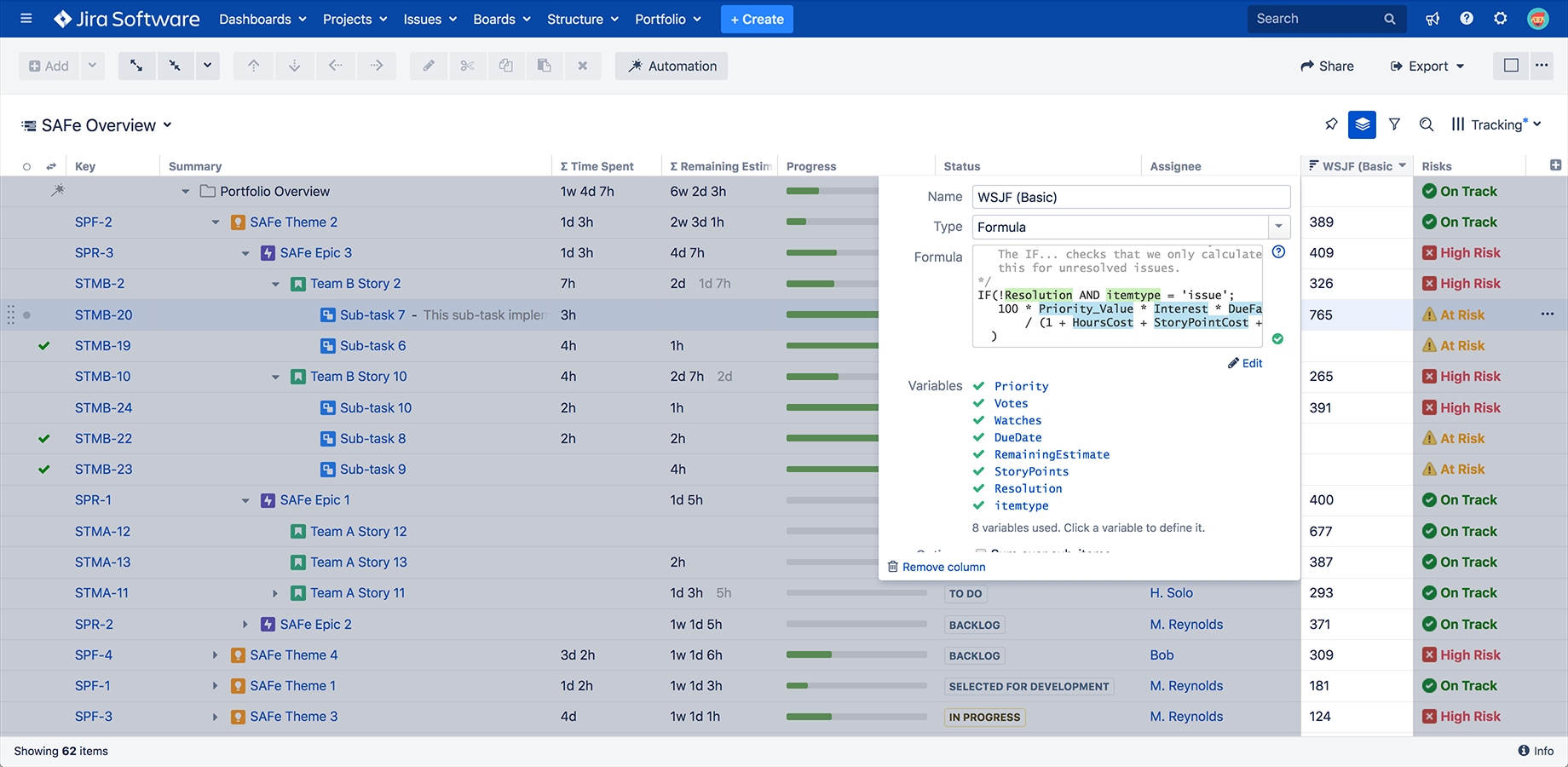Click the paste icon in toolbar

click(544, 66)
